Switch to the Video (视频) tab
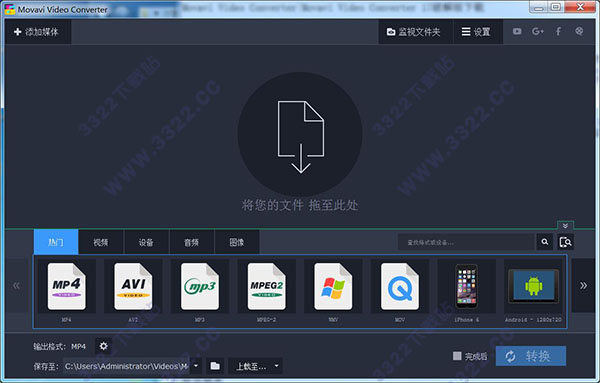Viewport: 600px width, 383px height. (101, 242)
